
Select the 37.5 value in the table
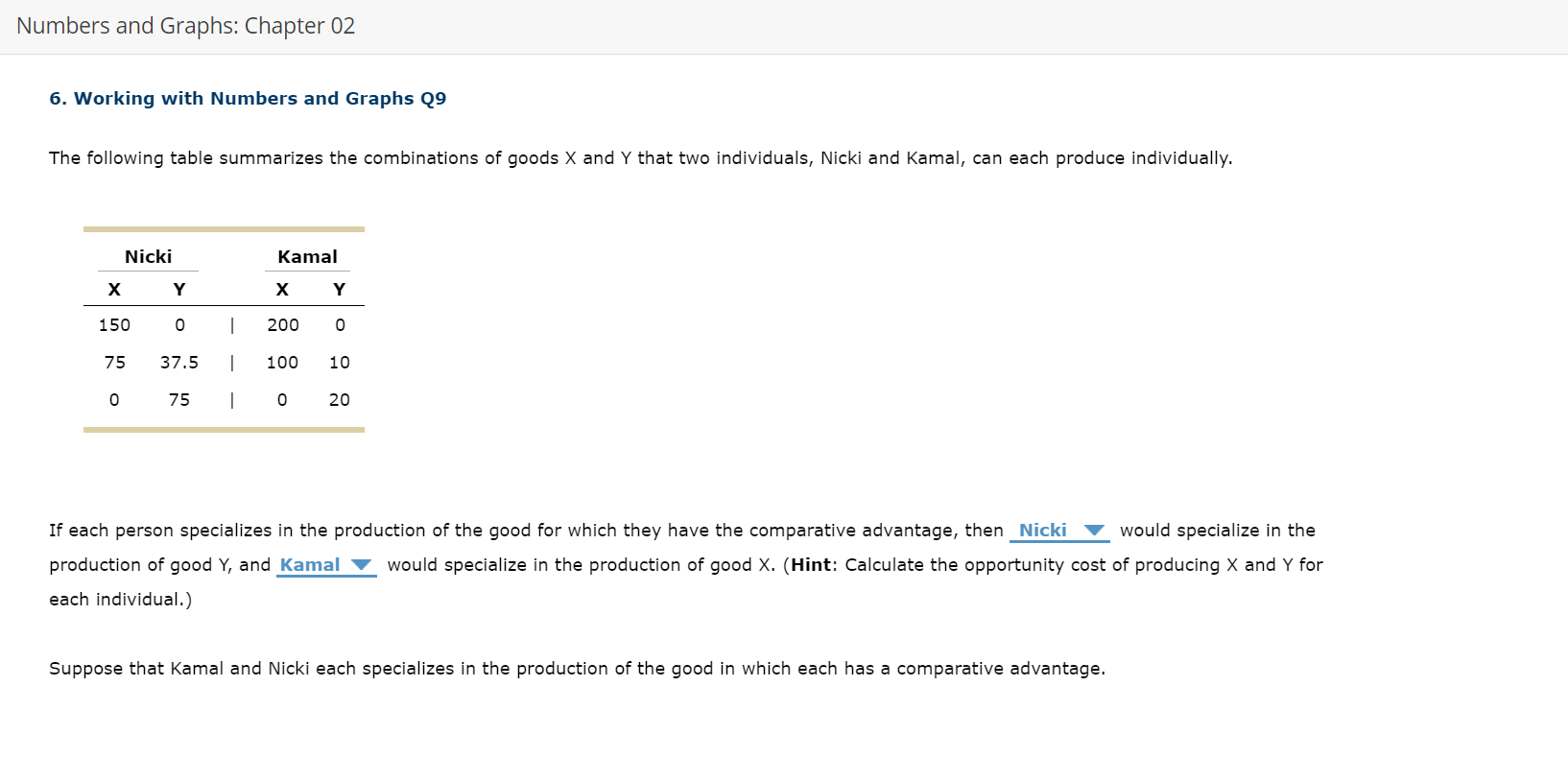click(178, 362)
